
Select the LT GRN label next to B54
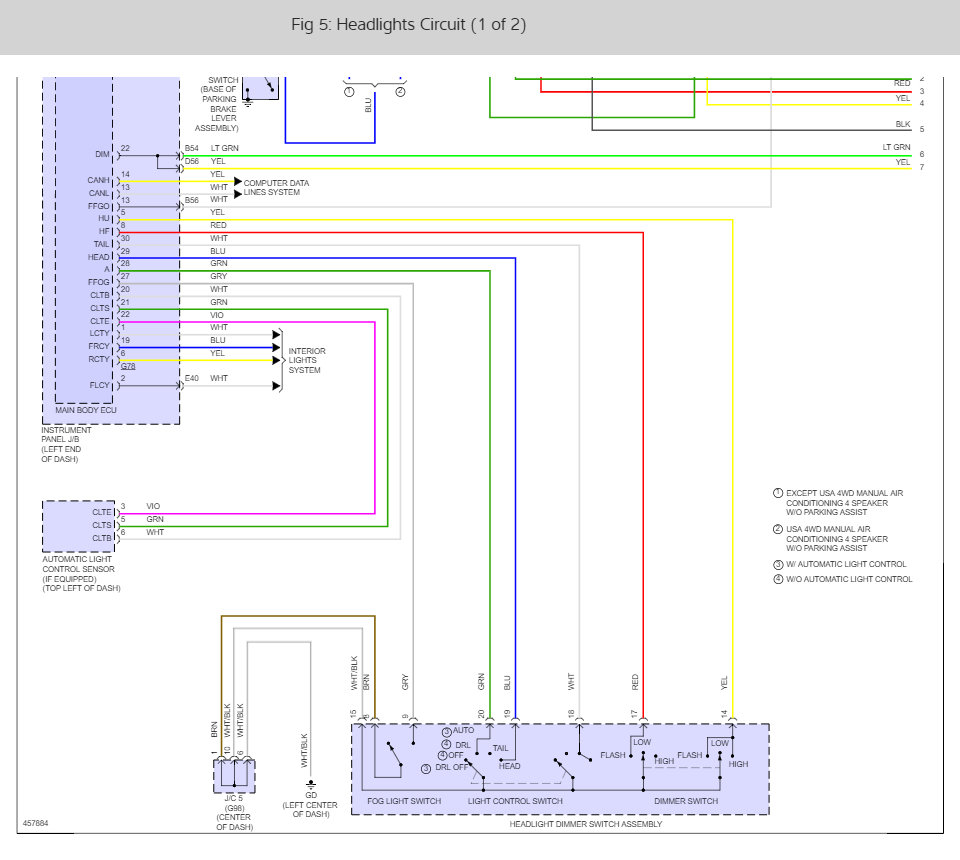tap(225, 148)
